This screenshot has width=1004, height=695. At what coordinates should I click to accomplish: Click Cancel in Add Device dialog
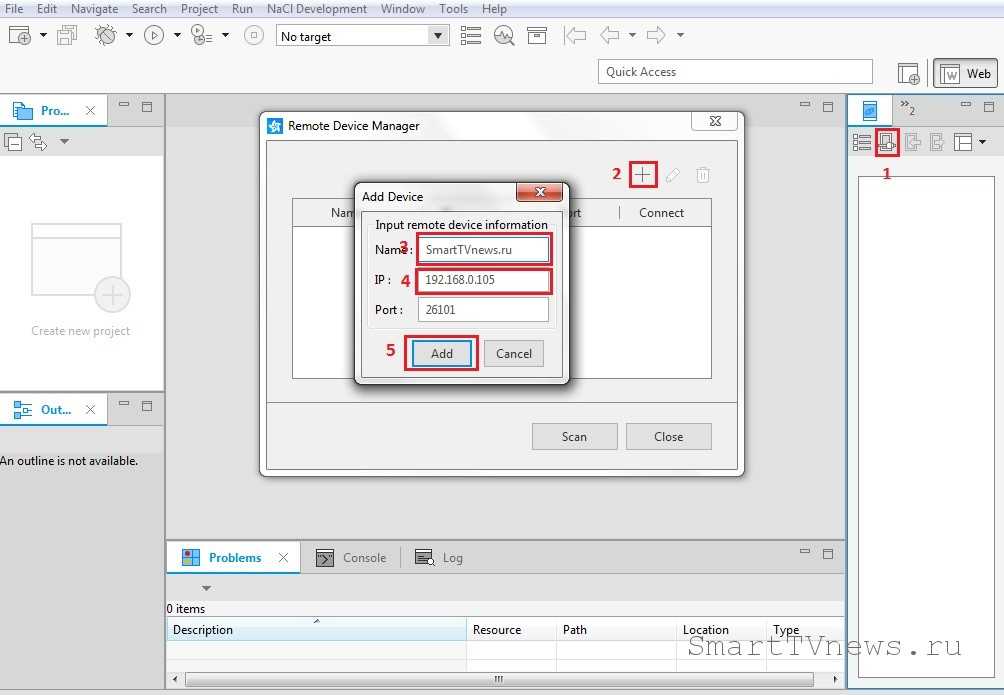coord(514,353)
